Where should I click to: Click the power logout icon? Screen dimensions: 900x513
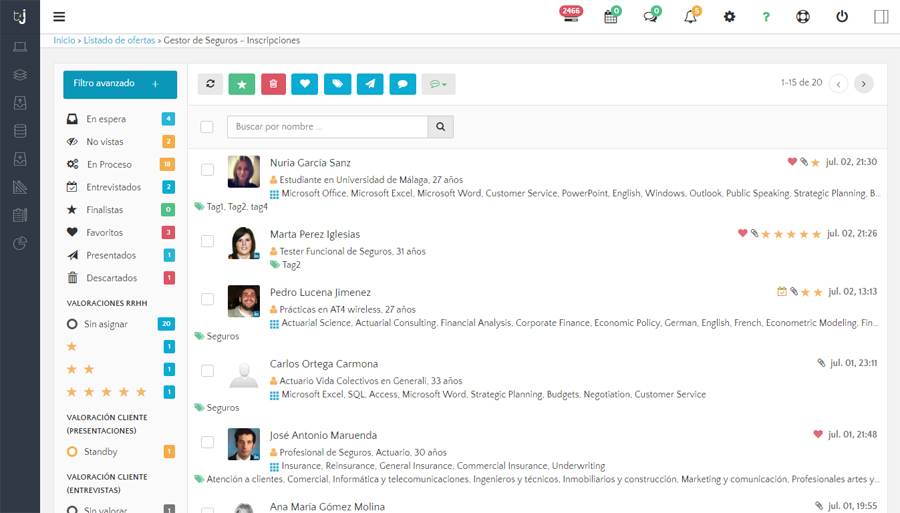coord(841,17)
